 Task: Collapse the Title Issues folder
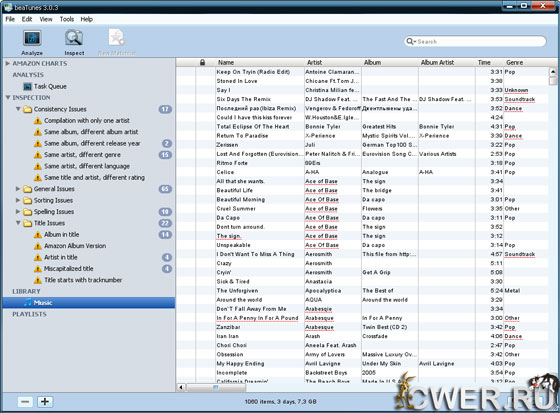coord(18,223)
